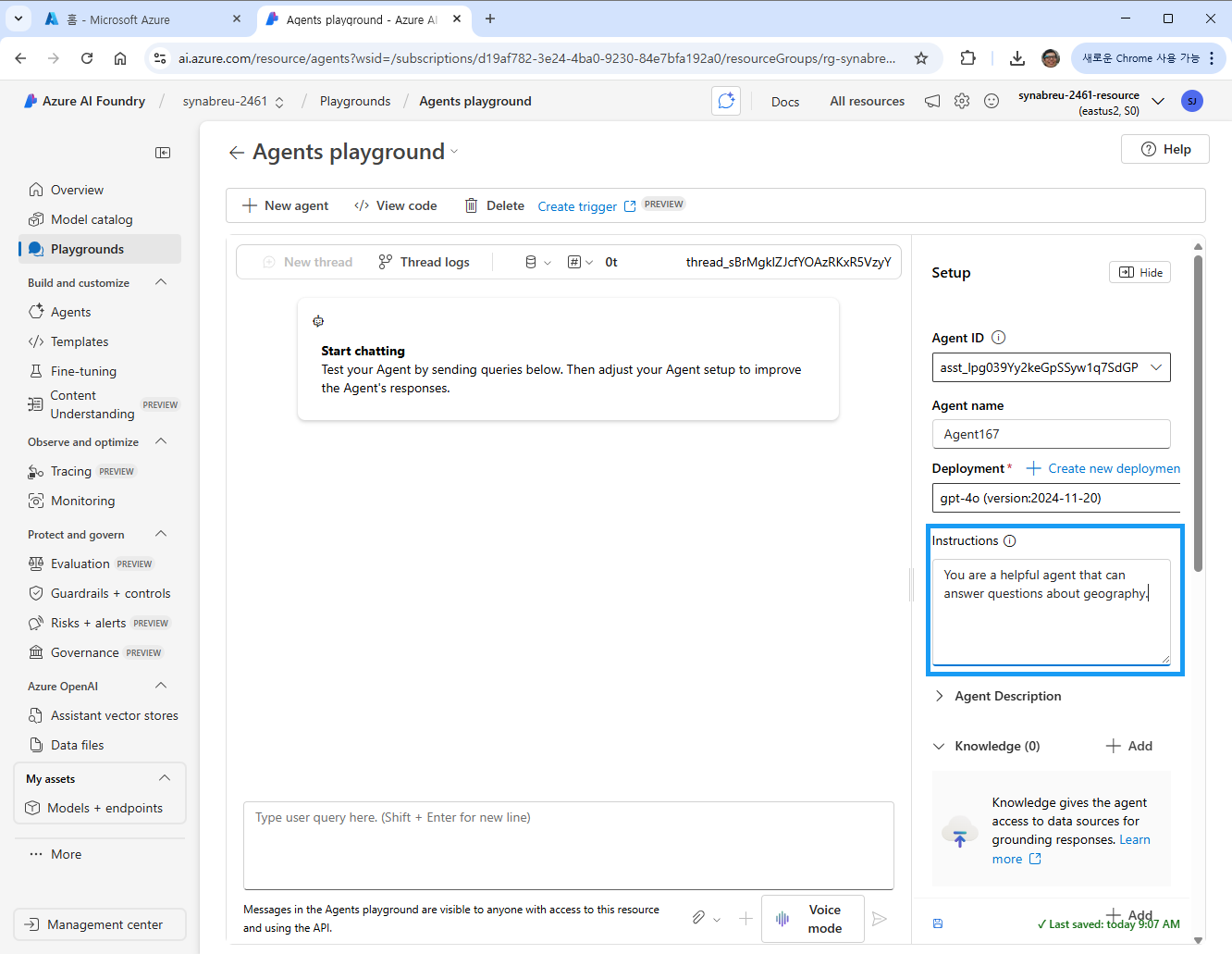Open the user account avatar SJ
The width and height of the screenshot is (1232, 954).
tap(1192, 101)
